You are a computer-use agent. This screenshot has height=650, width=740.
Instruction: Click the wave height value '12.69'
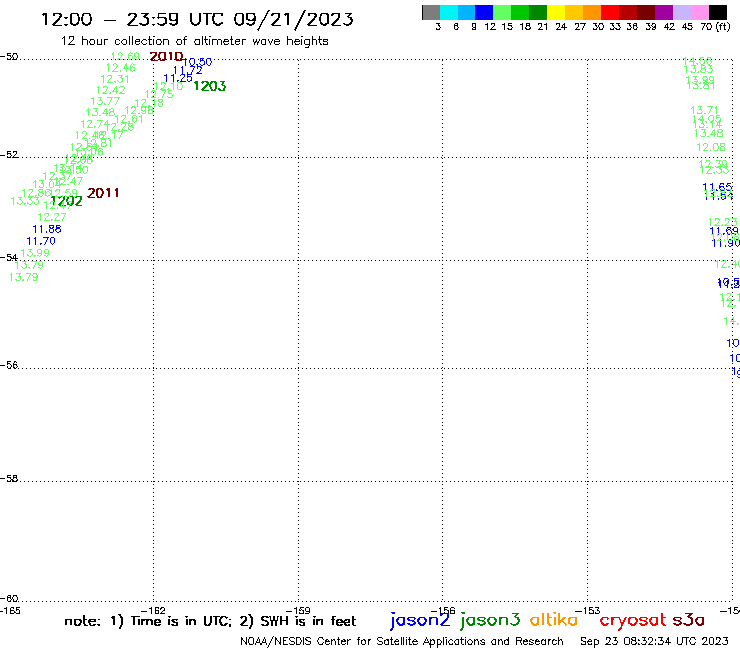coord(125,57)
